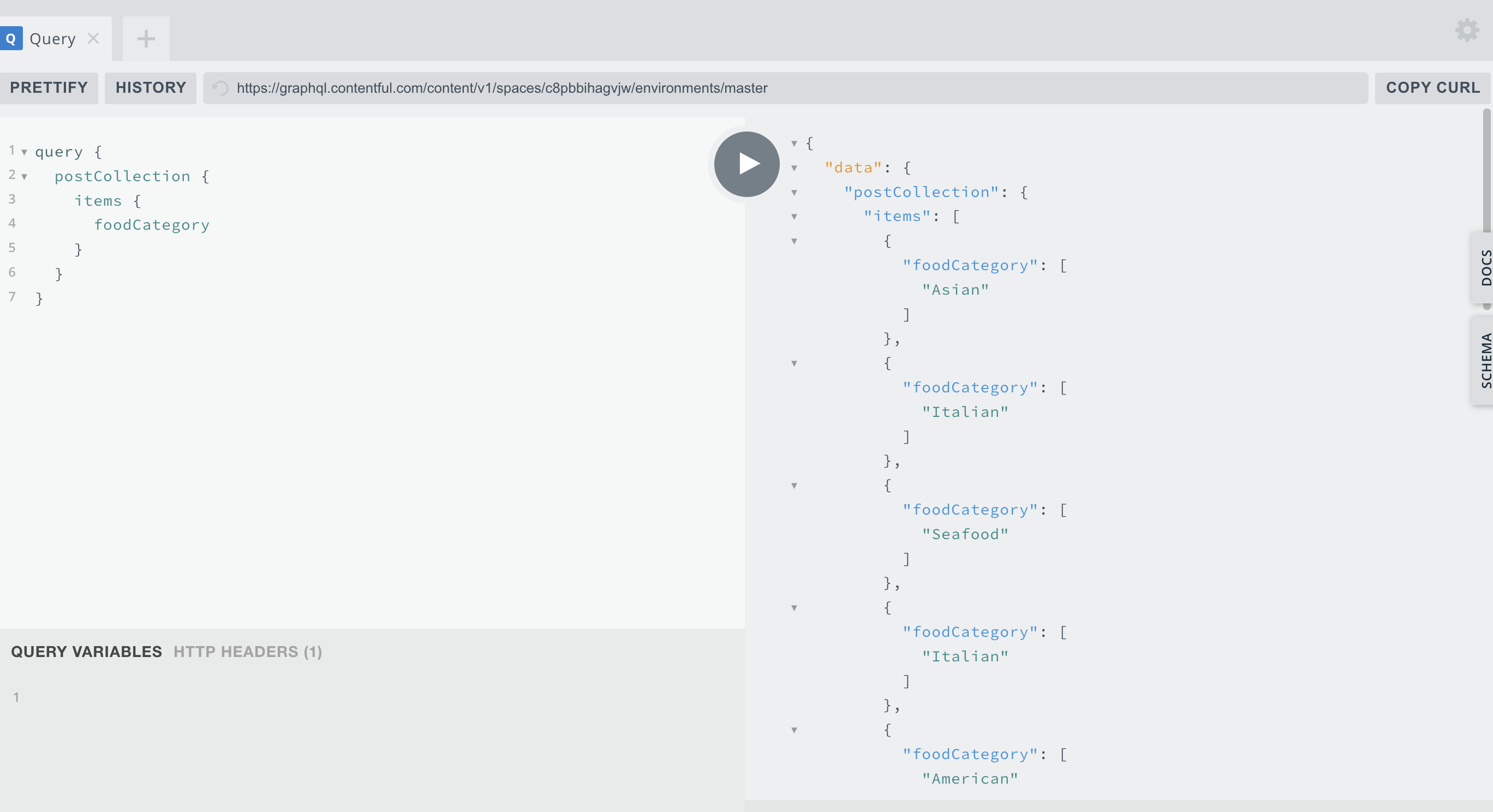Select the QUERY VARIABLES tab
This screenshot has height=812, width=1493.
pos(86,652)
